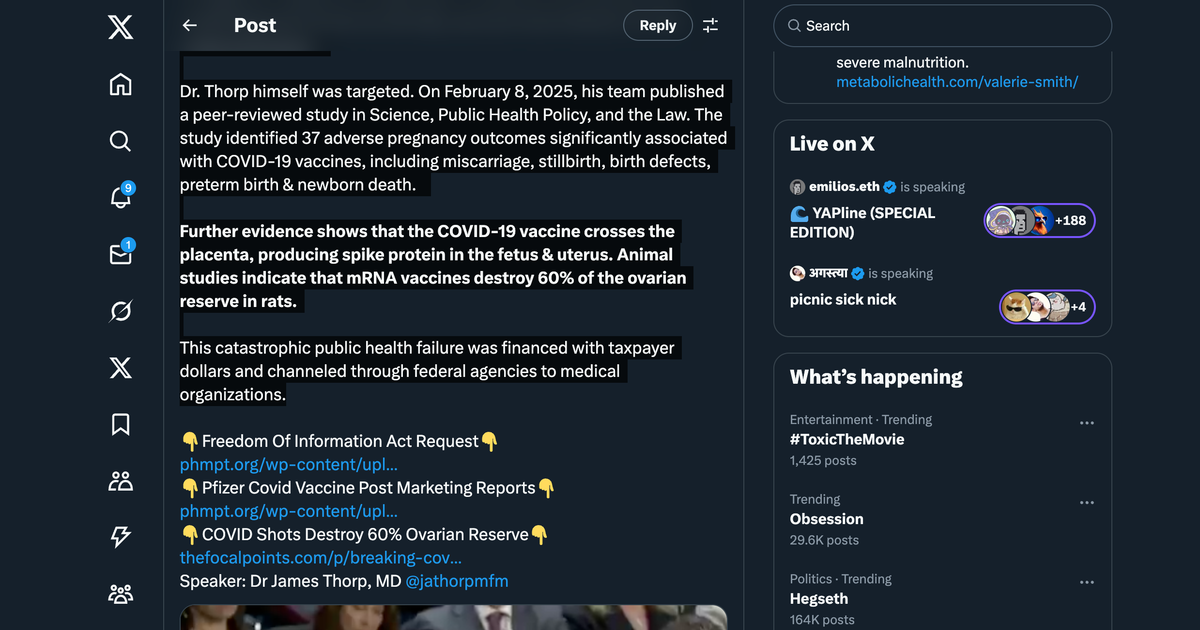Open emilios.eth host profile

tap(845, 187)
